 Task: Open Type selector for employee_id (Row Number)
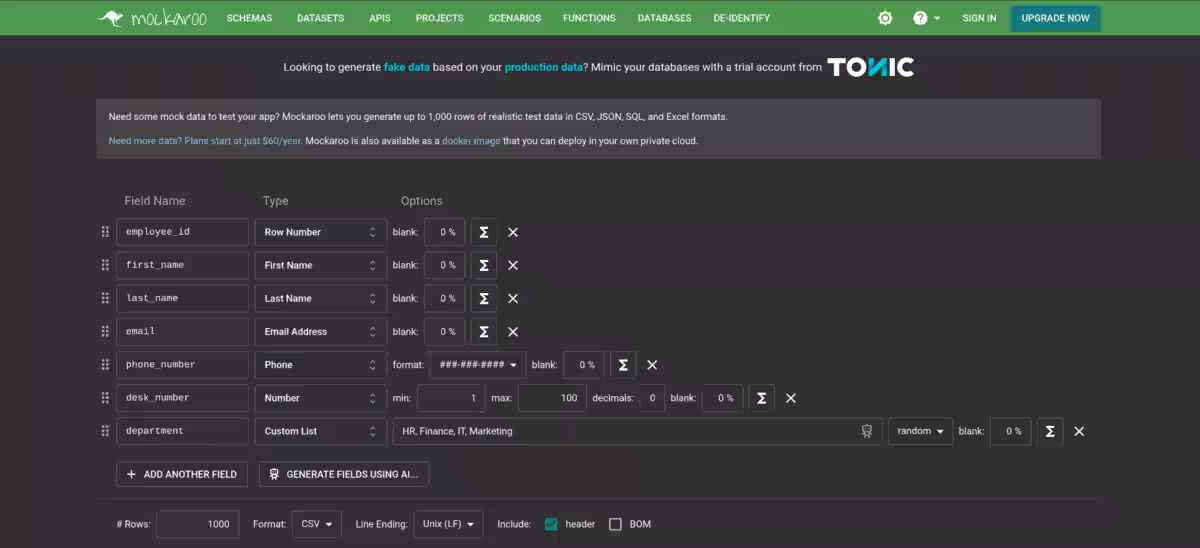point(320,232)
